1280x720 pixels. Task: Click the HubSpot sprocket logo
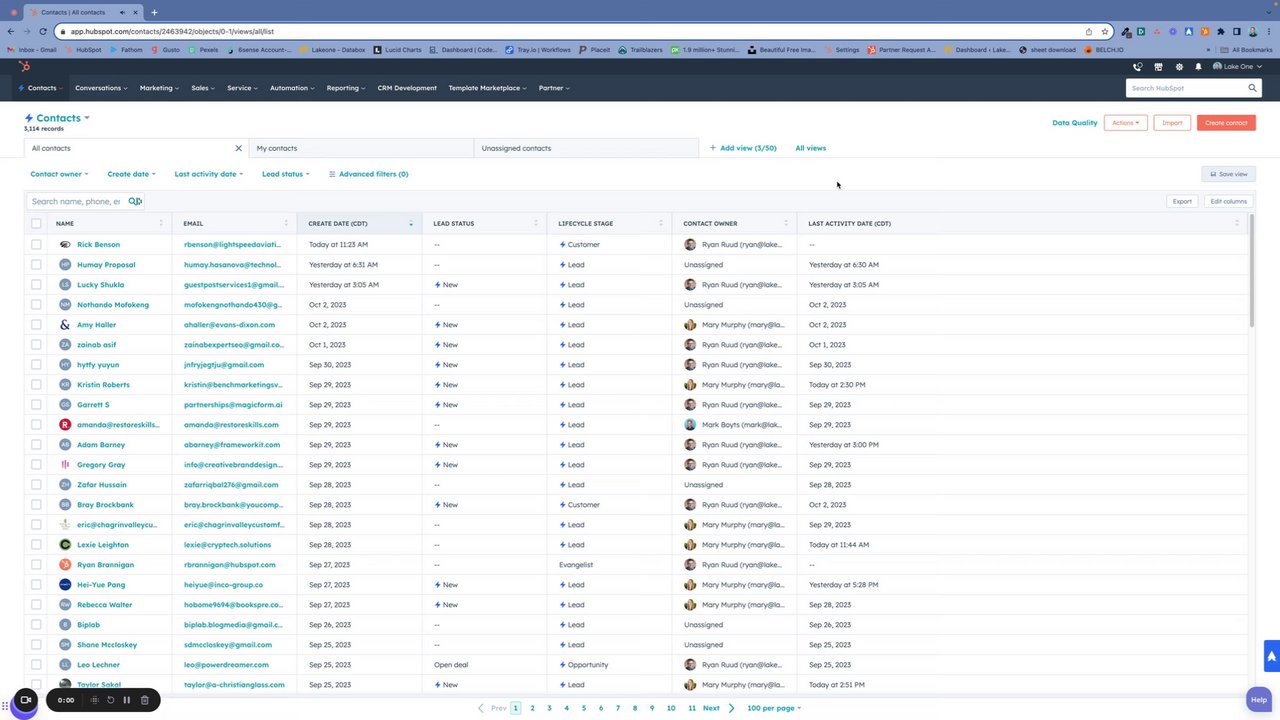24,67
